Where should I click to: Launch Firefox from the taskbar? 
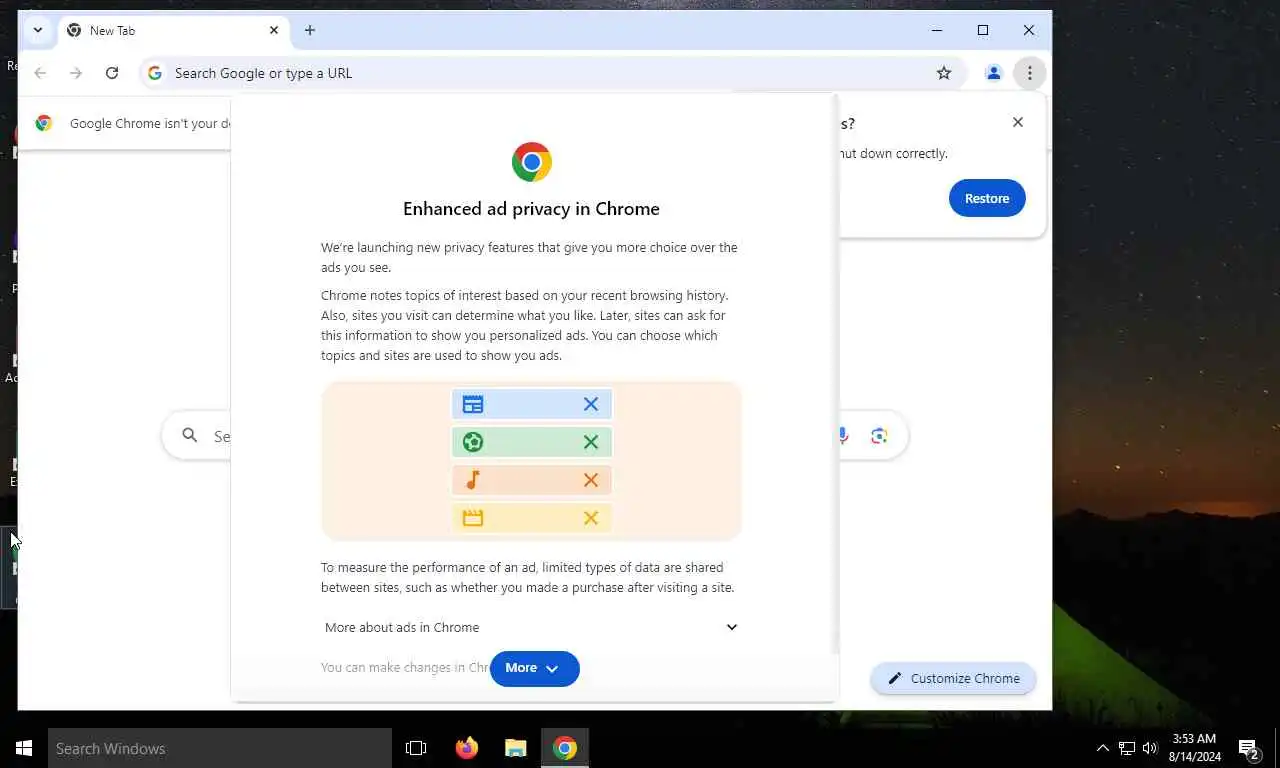tap(466, 748)
